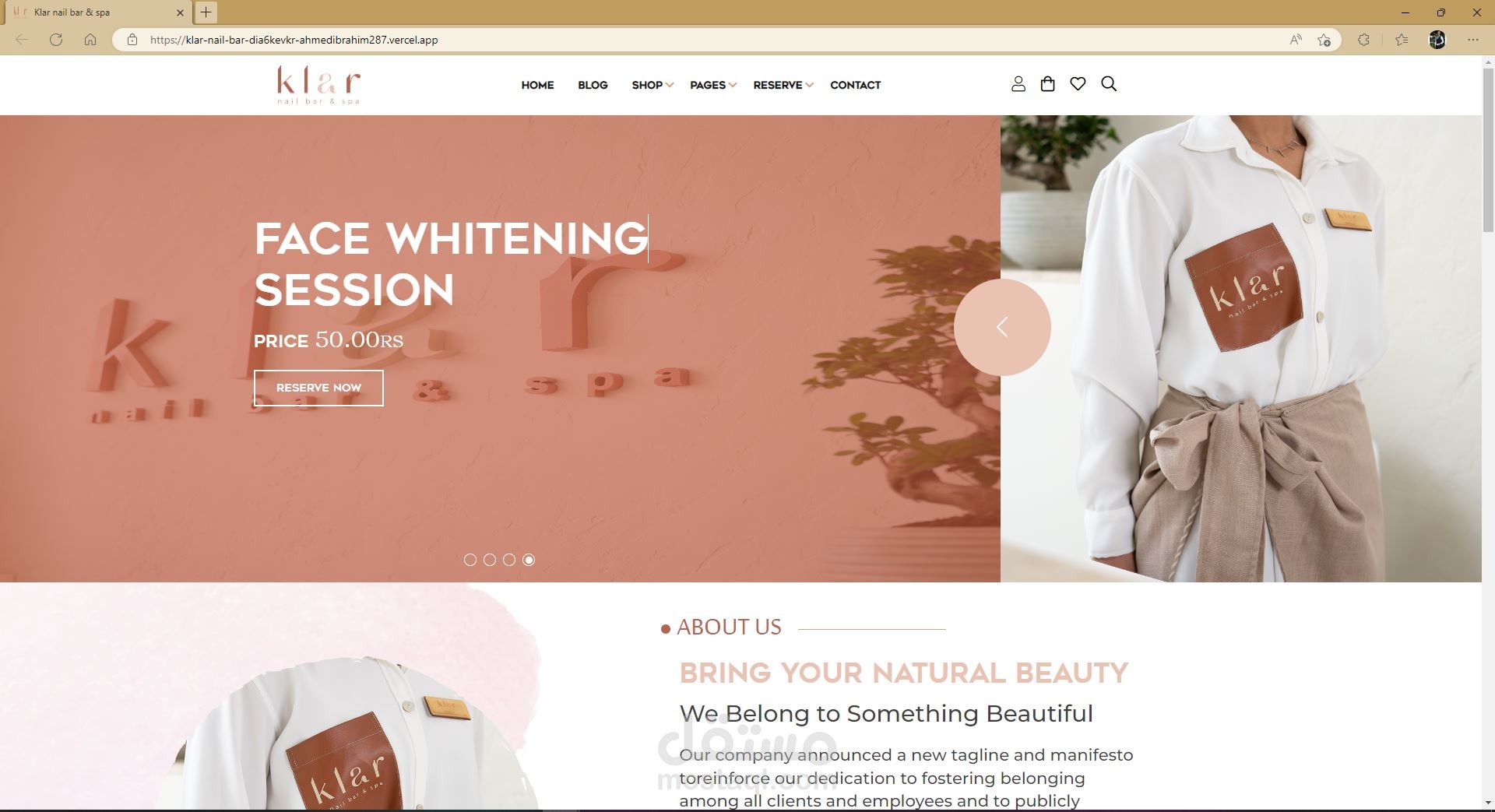Click the previous slide arrow circle
Image resolution: width=1495 pixels, height=812 pixels.
pos(1002,327)
